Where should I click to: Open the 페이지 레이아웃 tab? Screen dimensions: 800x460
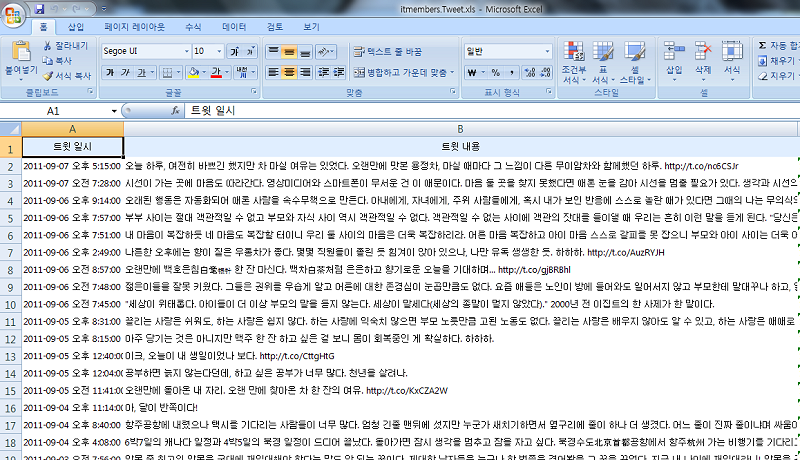(134, 27)
